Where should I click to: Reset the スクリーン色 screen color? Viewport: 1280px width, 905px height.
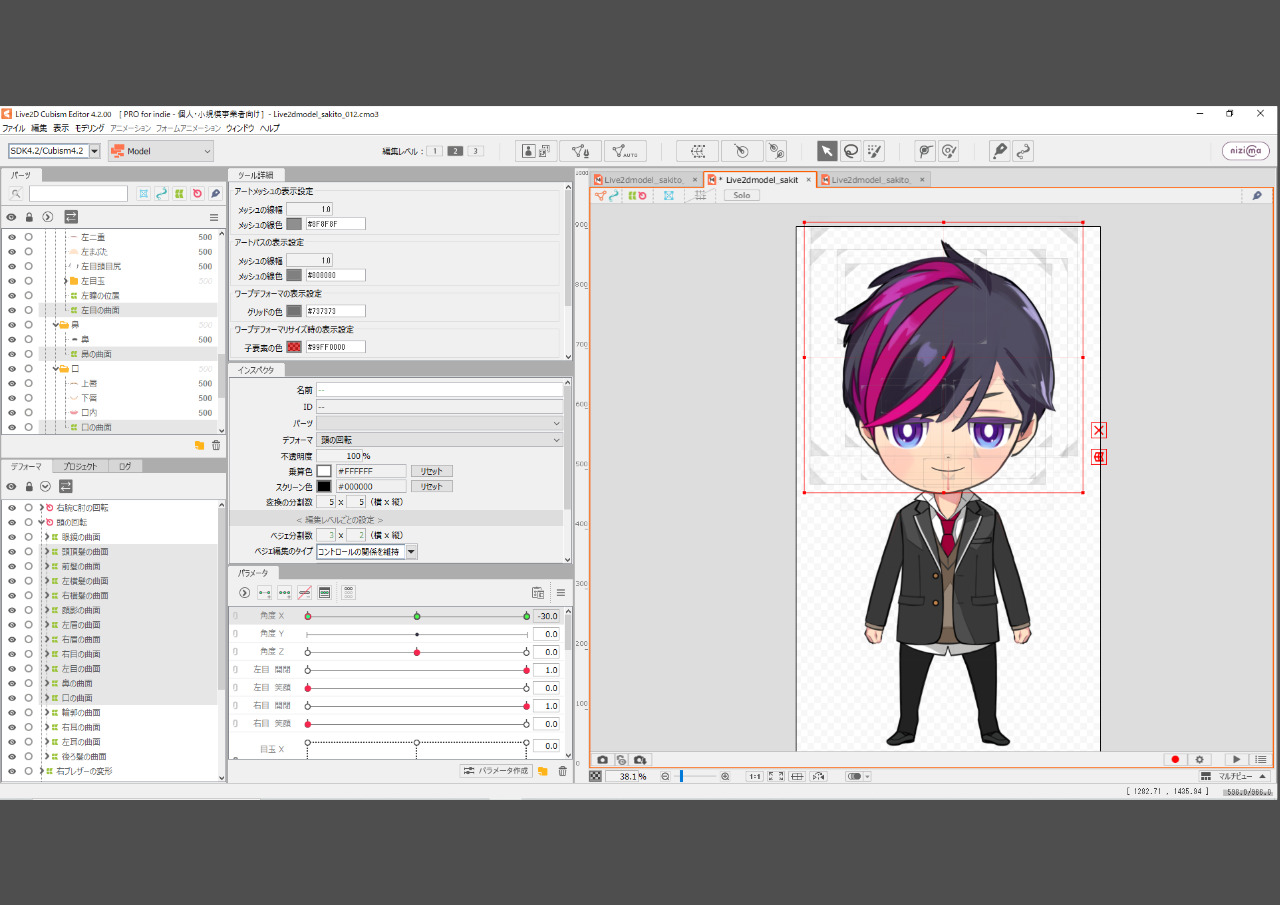(x=431, y=486)
